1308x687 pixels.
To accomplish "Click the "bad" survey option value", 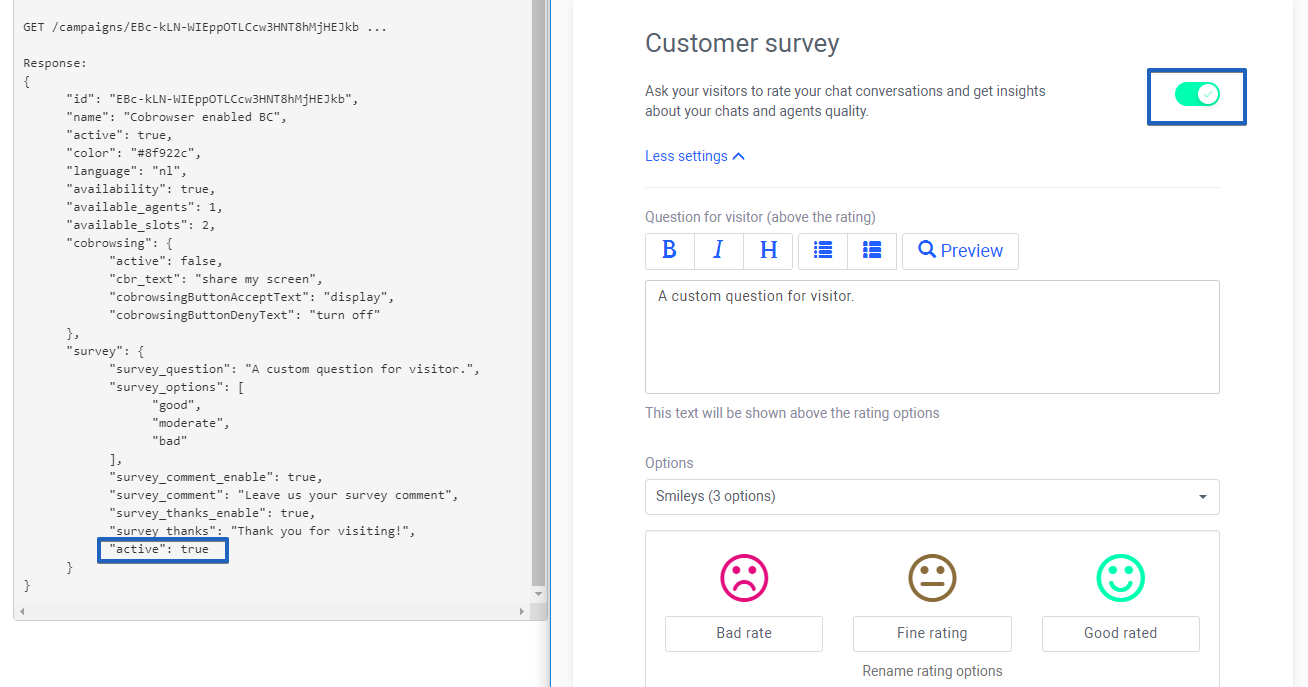I will (170, 441).
